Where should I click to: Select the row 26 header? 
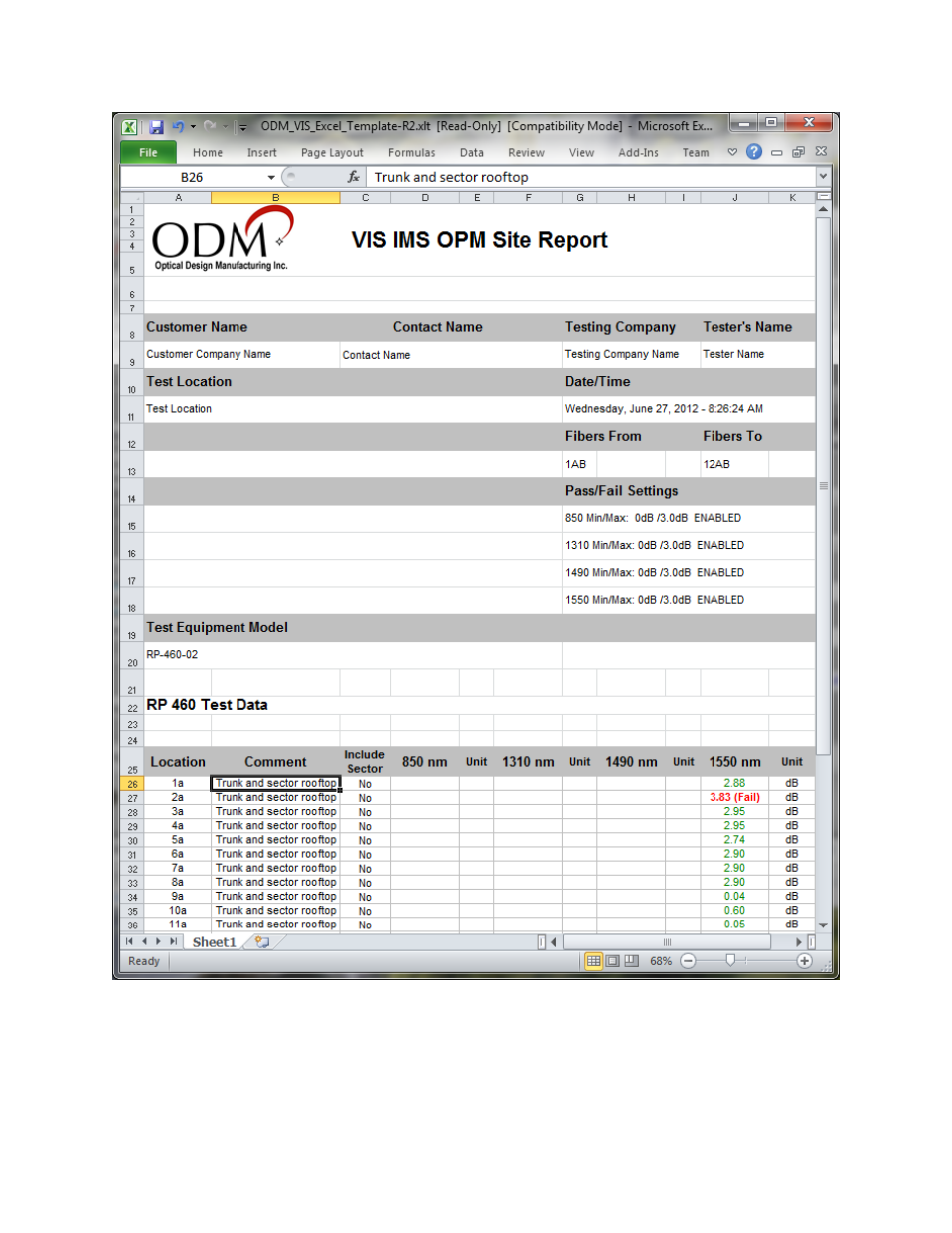coord(132,785)
